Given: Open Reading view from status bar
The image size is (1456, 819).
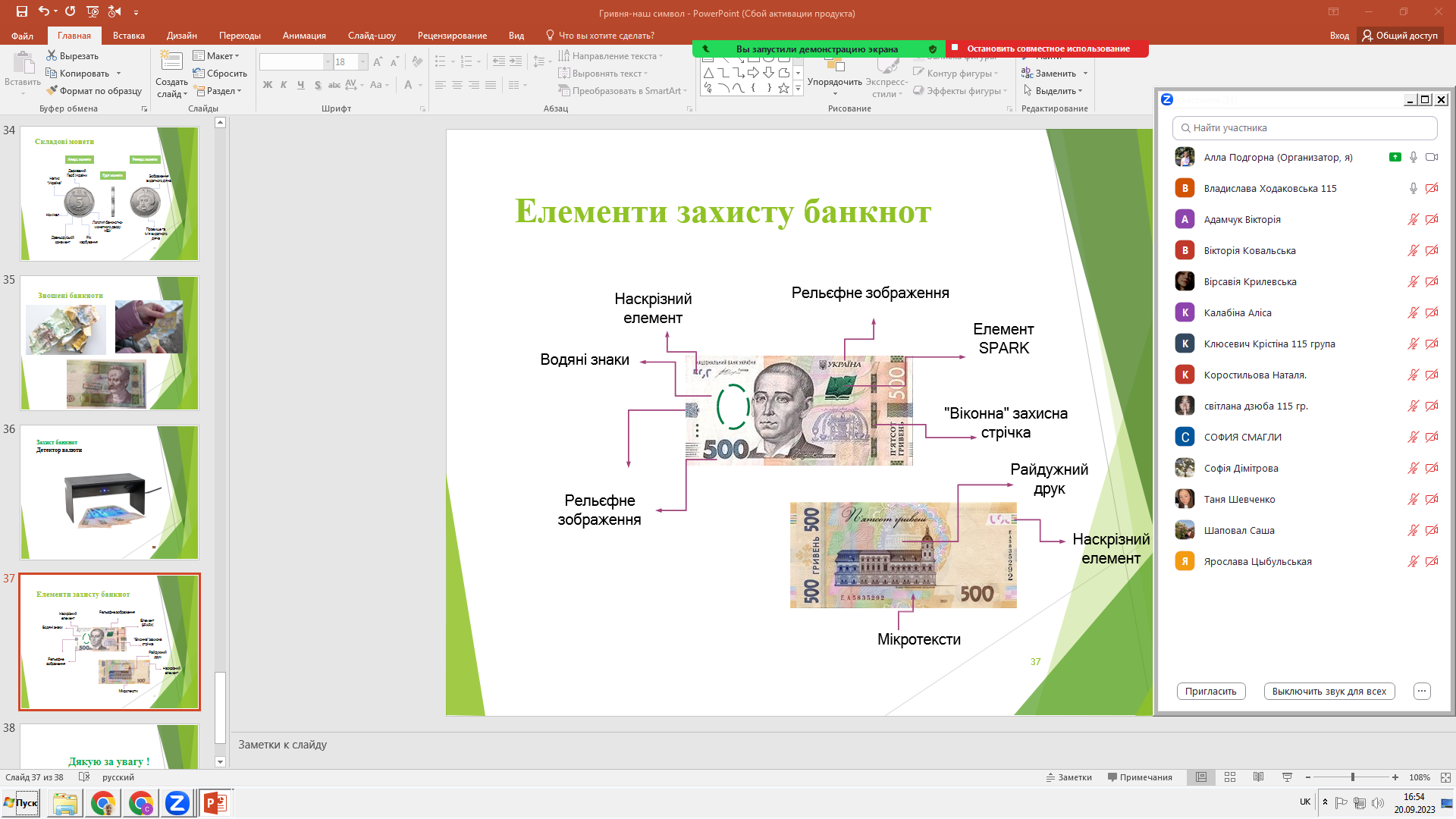Looking at the screenshot, I should pos(1258,777).
